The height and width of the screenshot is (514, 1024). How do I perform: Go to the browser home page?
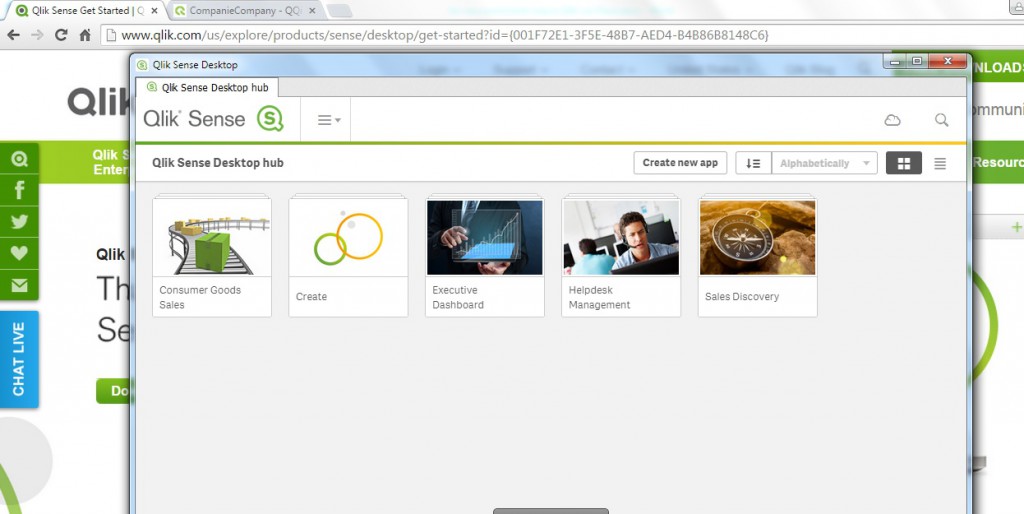(84, 35)
